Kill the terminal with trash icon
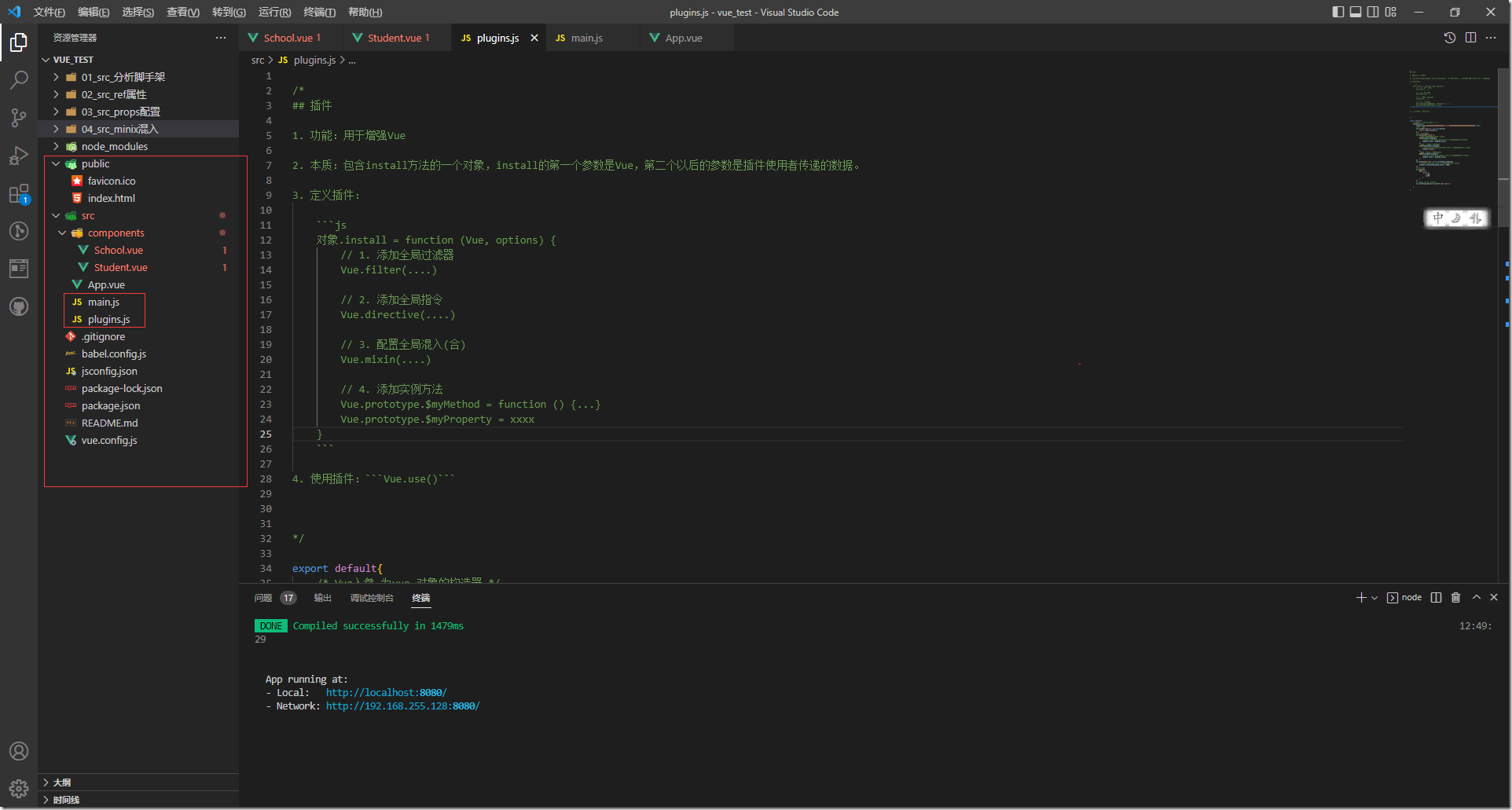Screen dimensions: 1512x810 (x=1455, y=598)
